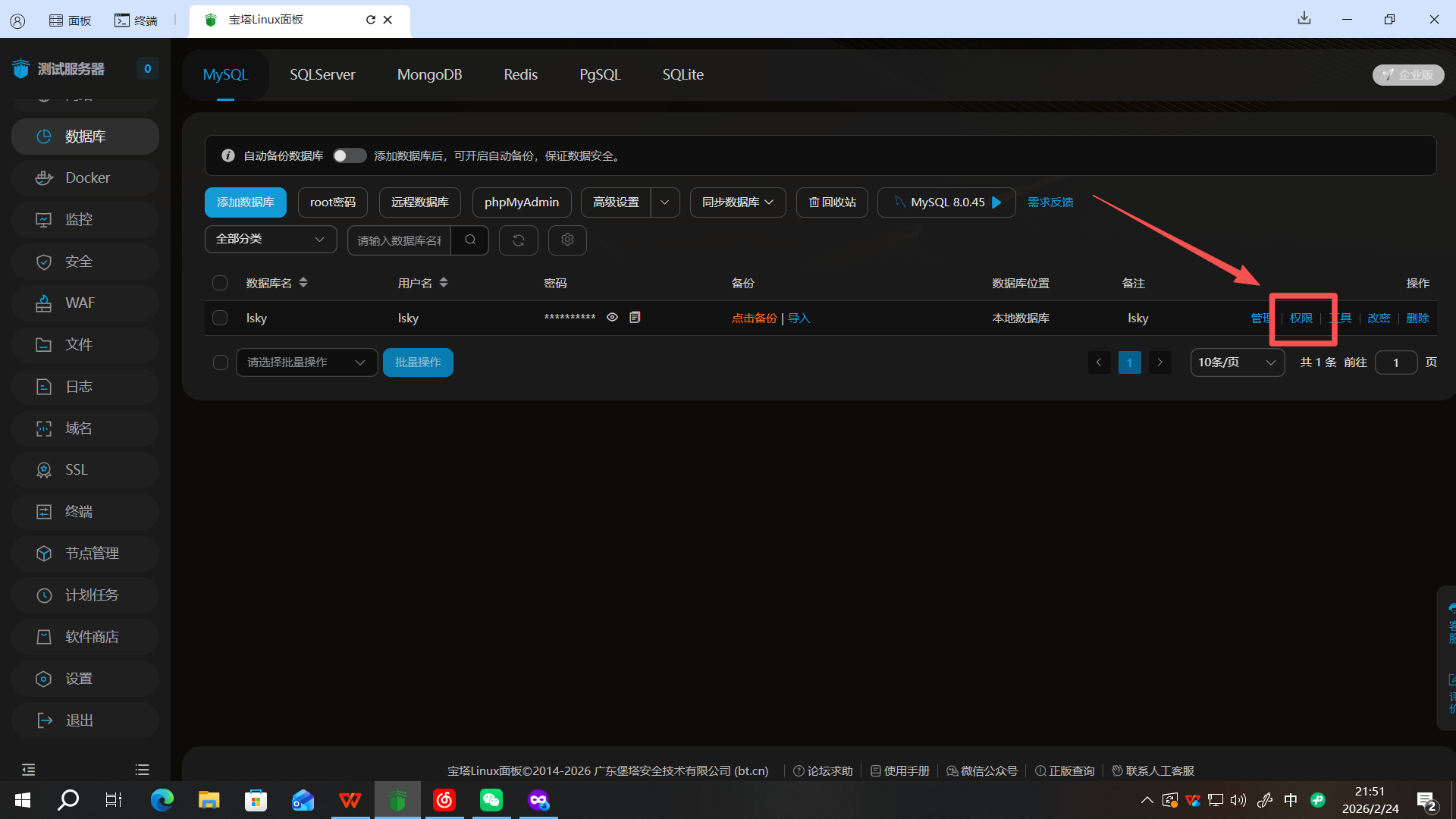Click the search magnifier icon

[x=470, y=240]
